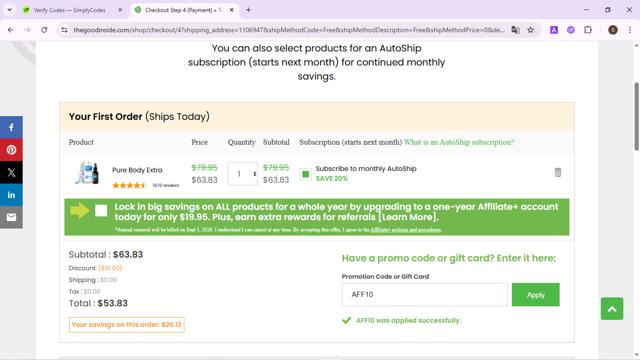
Task: Open a new browser tab
Action: [x=248, y=10]
